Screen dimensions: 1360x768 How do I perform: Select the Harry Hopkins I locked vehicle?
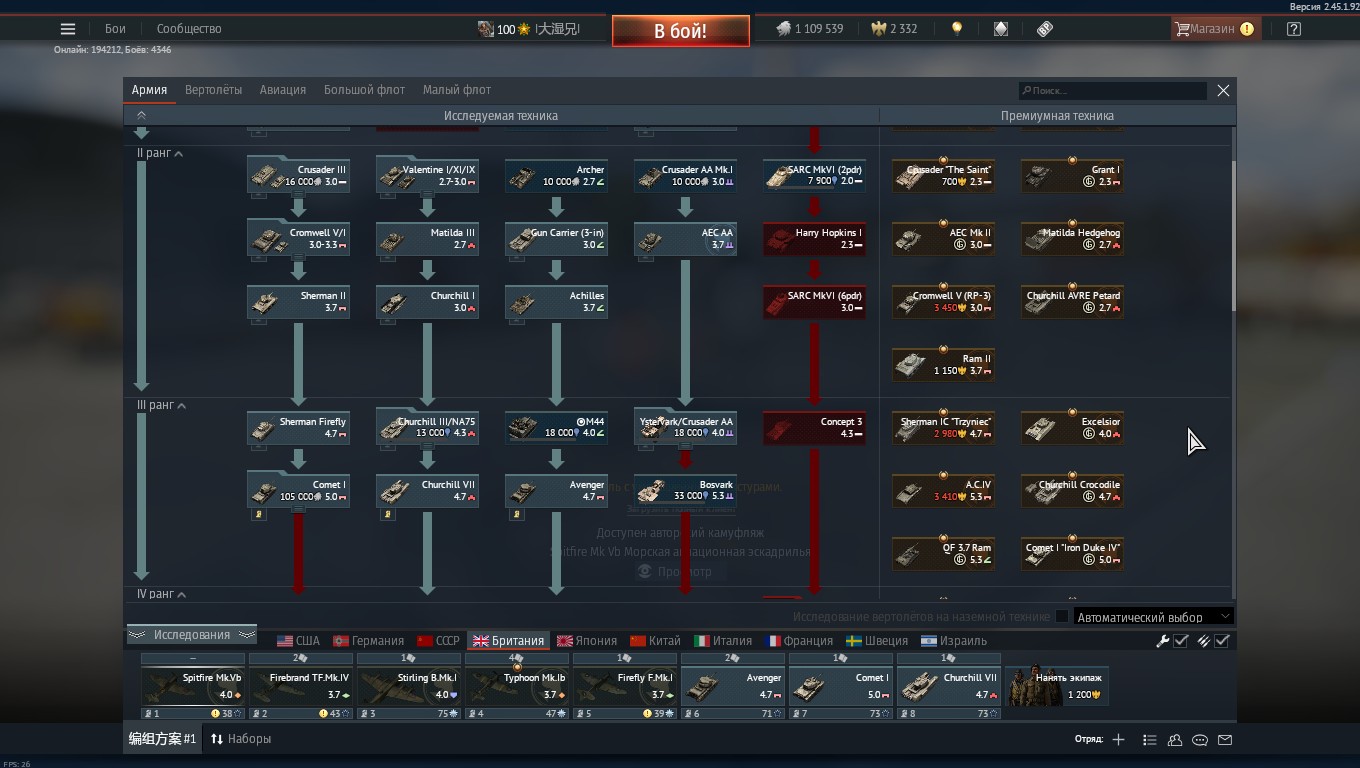(x=814, y=239)
